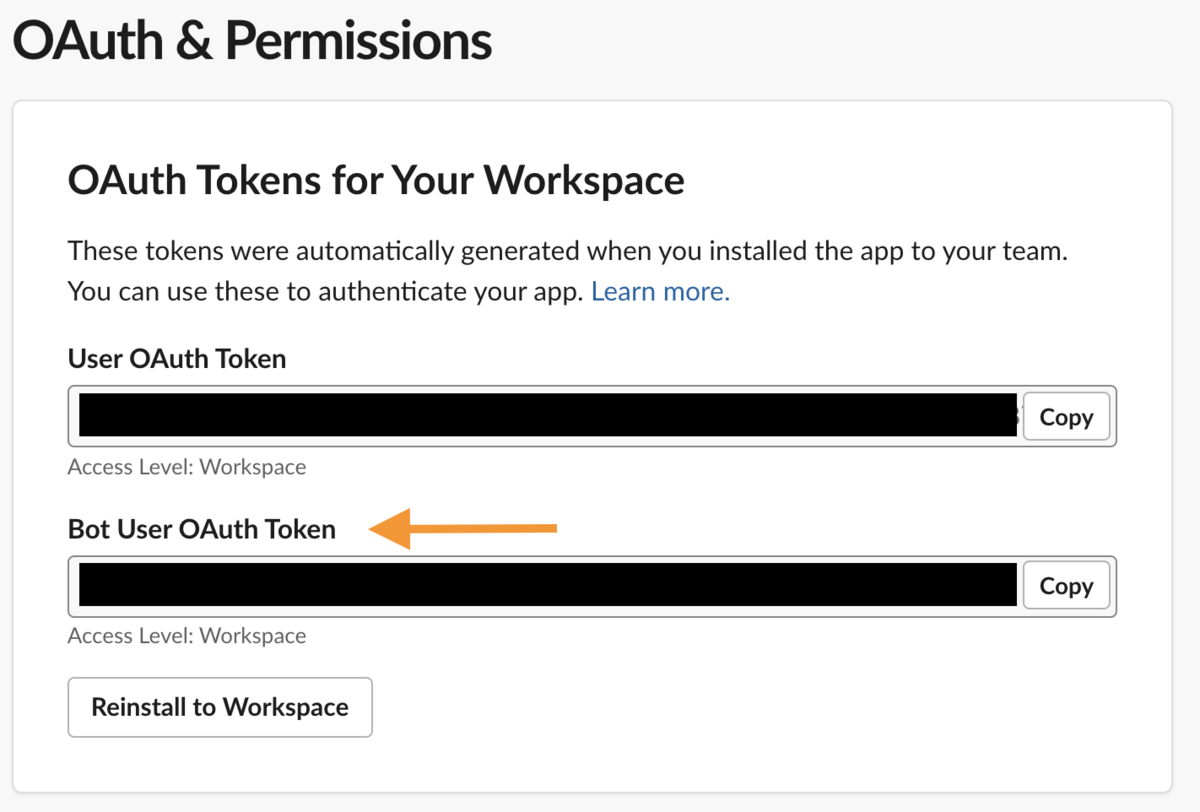
Task: Select the OAuth & Permissions page title
Action: [252, 42]
